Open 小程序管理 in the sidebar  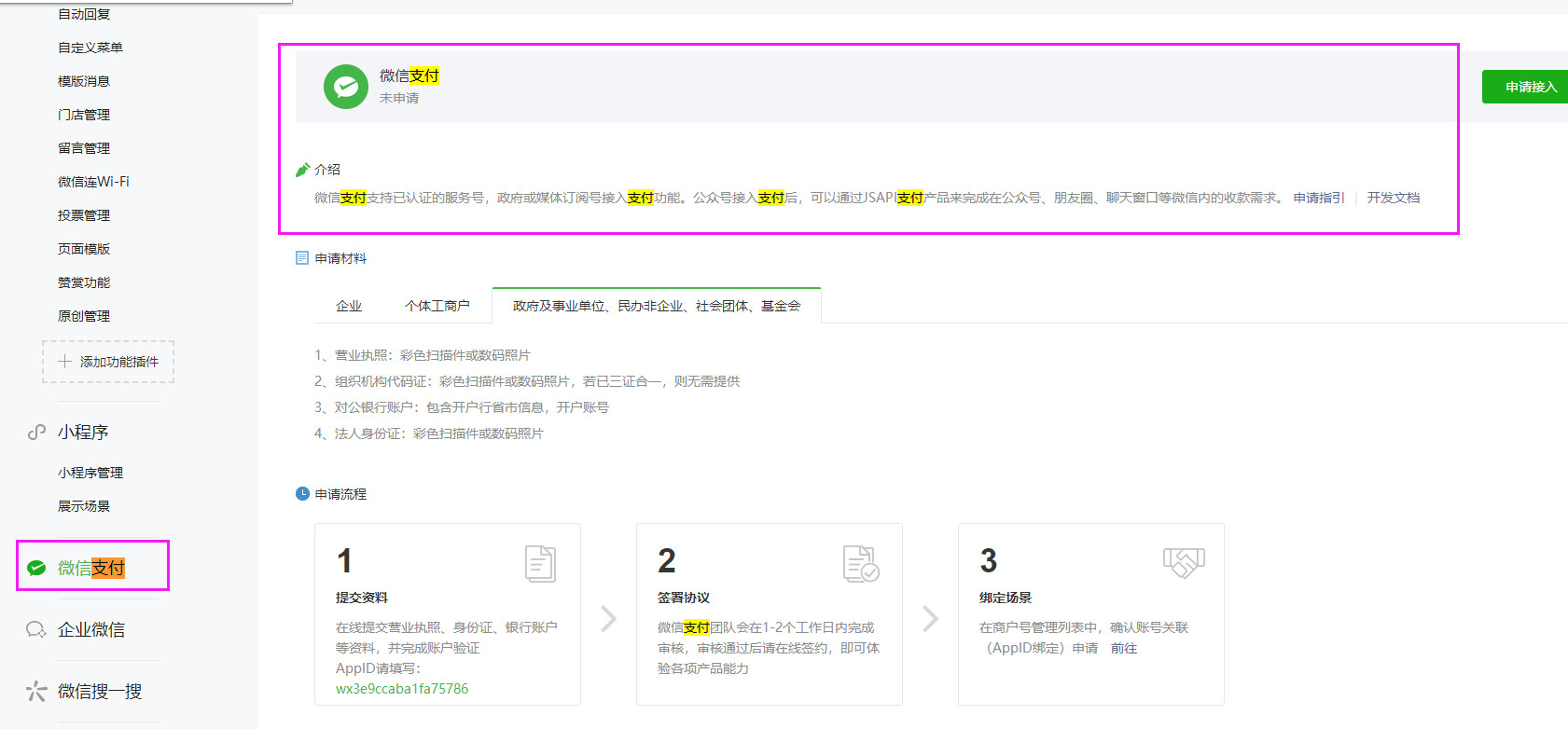(90, 473)
